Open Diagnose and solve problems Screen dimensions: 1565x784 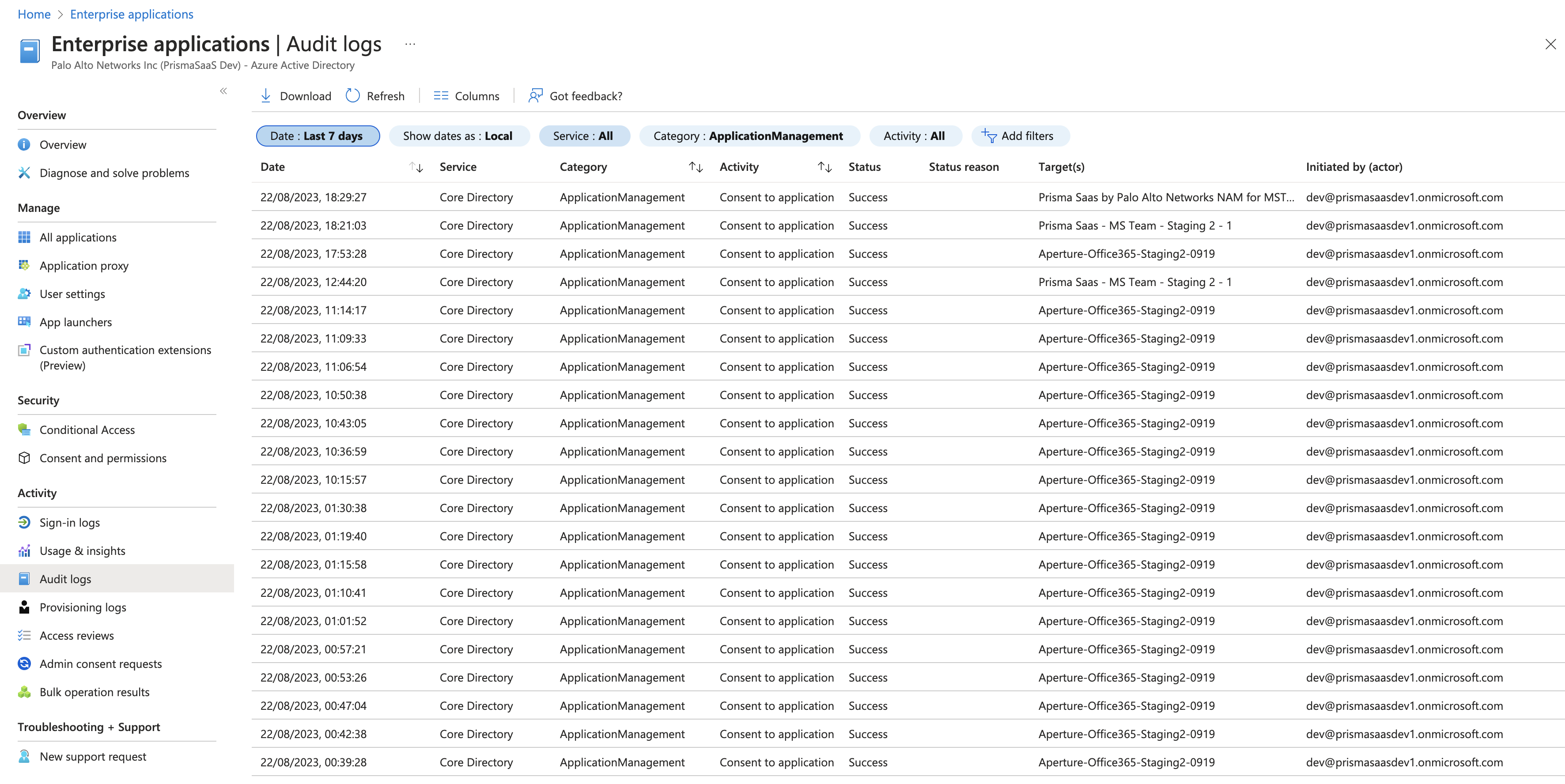113,173
